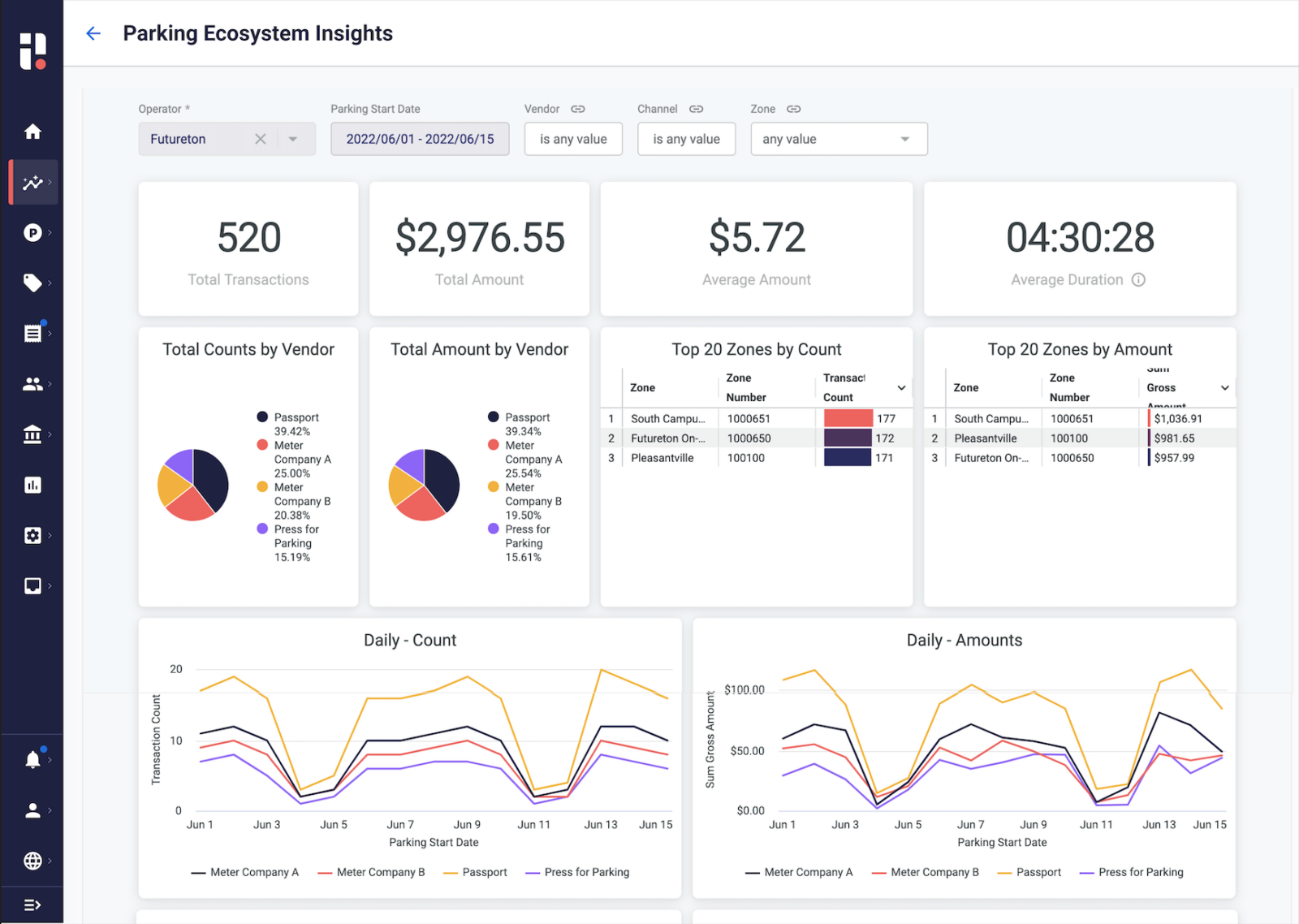Expand Transaction Count column sort chevron

click(x=901, y=388)
